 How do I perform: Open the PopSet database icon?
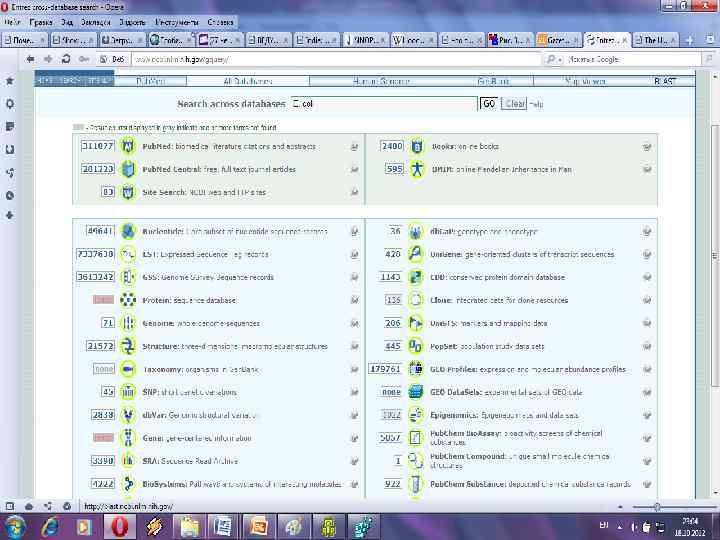click(416, 346)
